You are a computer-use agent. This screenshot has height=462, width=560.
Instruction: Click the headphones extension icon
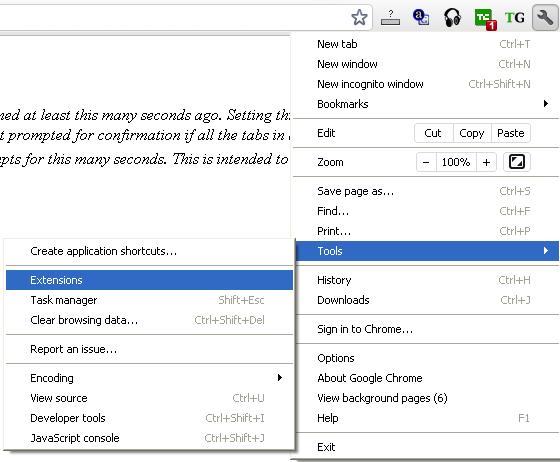[452, 17]
